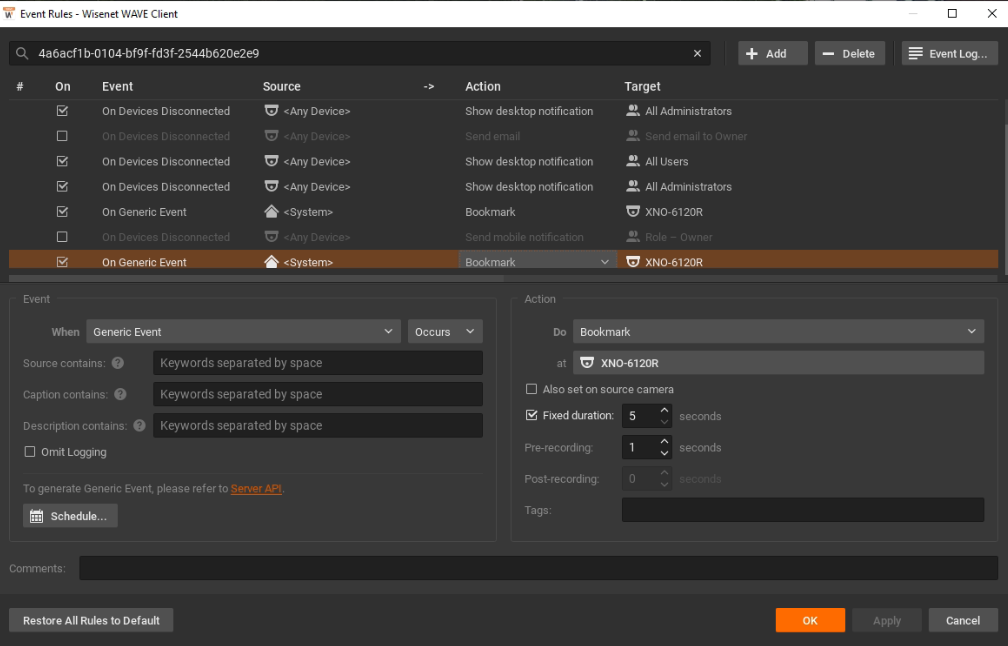Click the magnifier icon in the search bar
This screenshot has height=646, width=1008.
[x=22, y=53]
